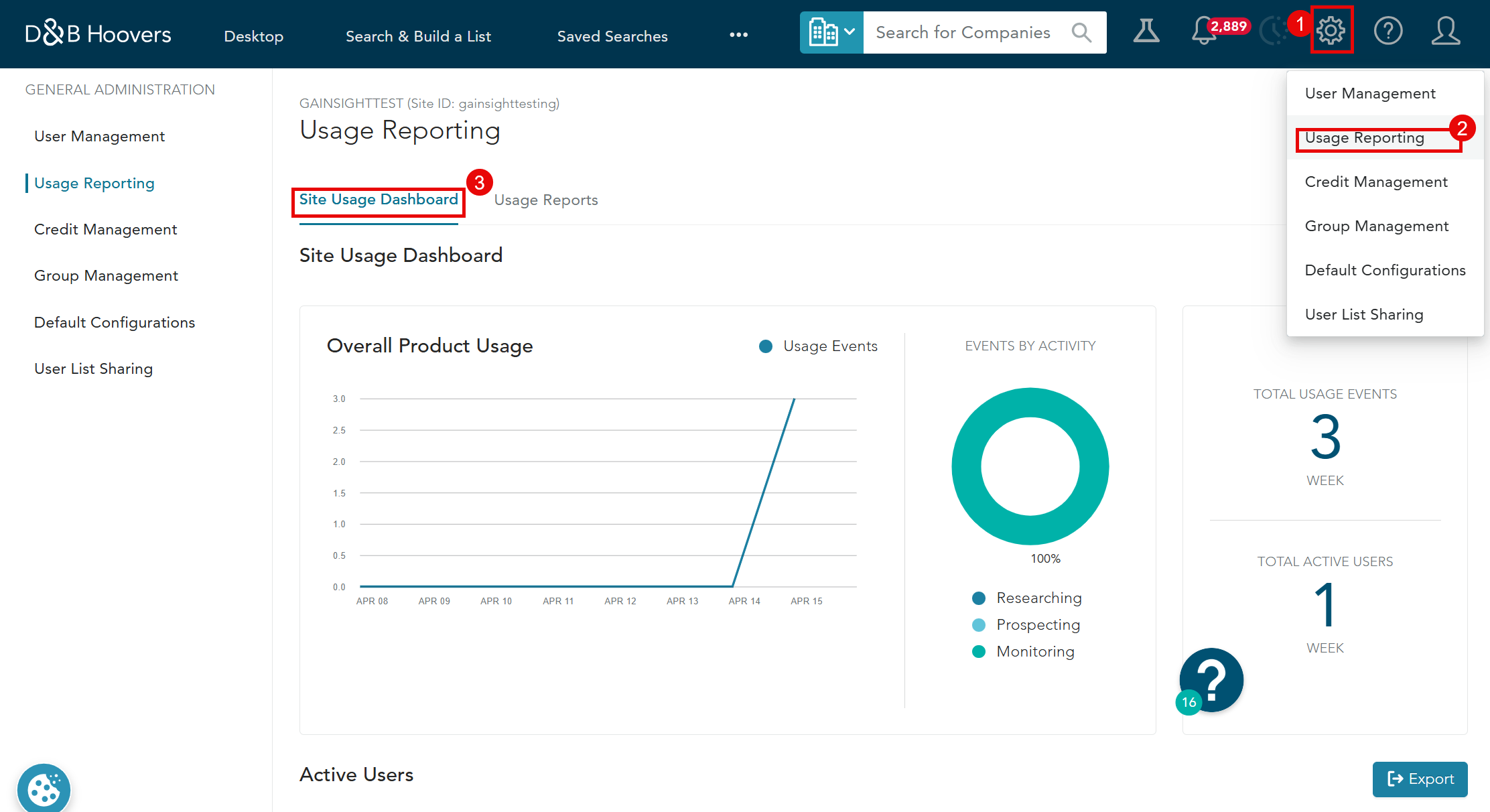Click the Total Active Users value 1
Viewport: 1490px width, 812px height.
pyautogui.click(x=1325, y=605)
